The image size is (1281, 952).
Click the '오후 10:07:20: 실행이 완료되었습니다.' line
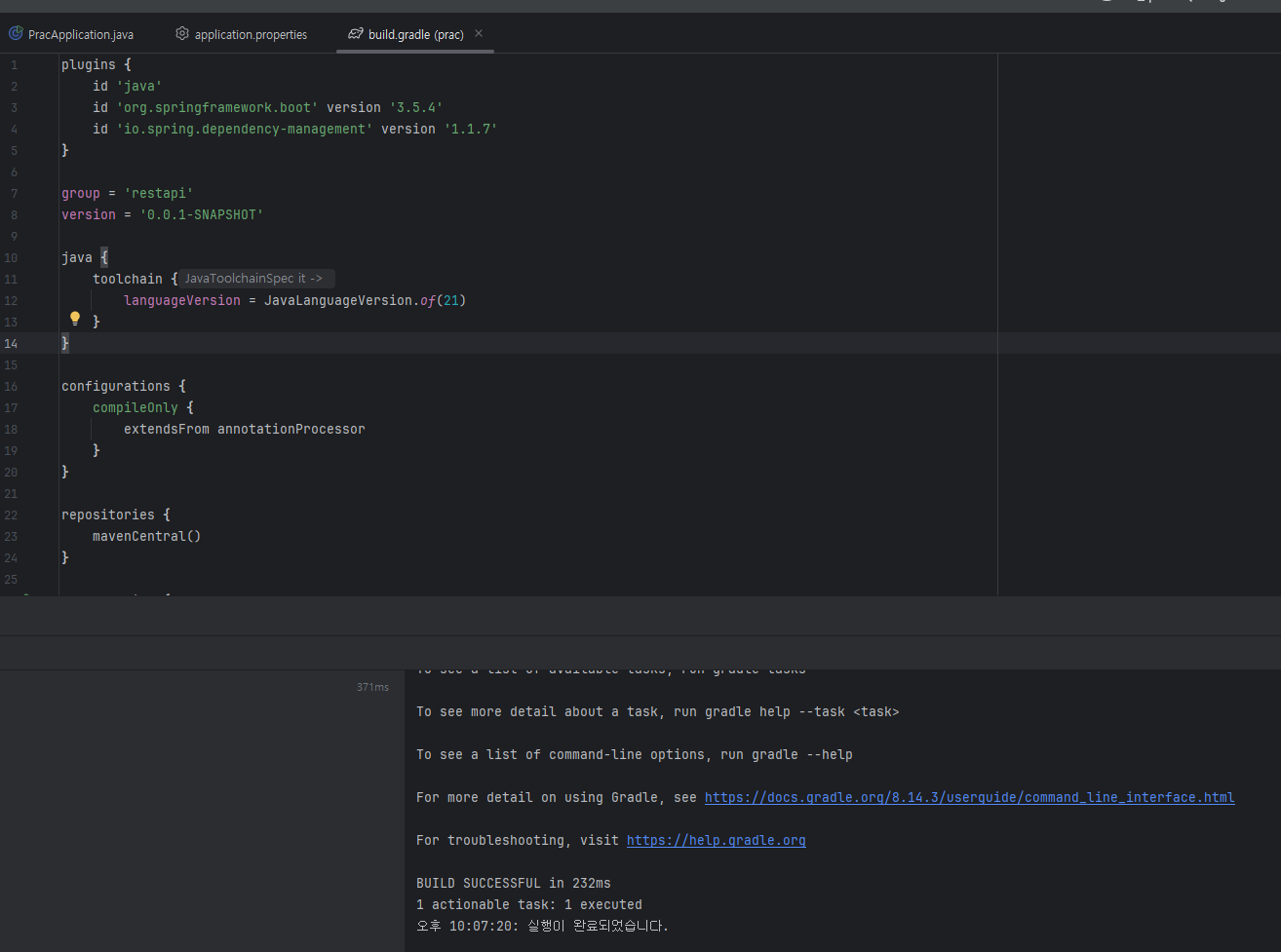point(543,926)
